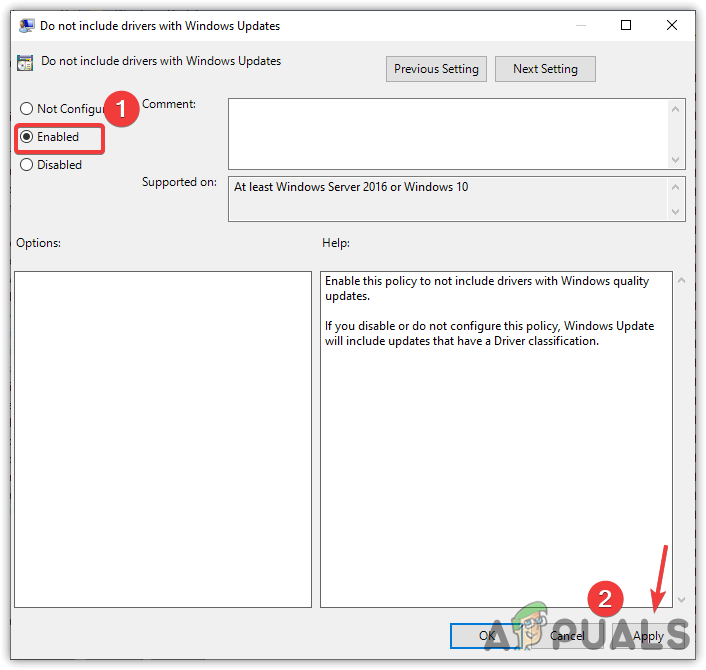Click the Cancel button
The width and height of the screenshot is (706, 670).
tap(567, 636)
